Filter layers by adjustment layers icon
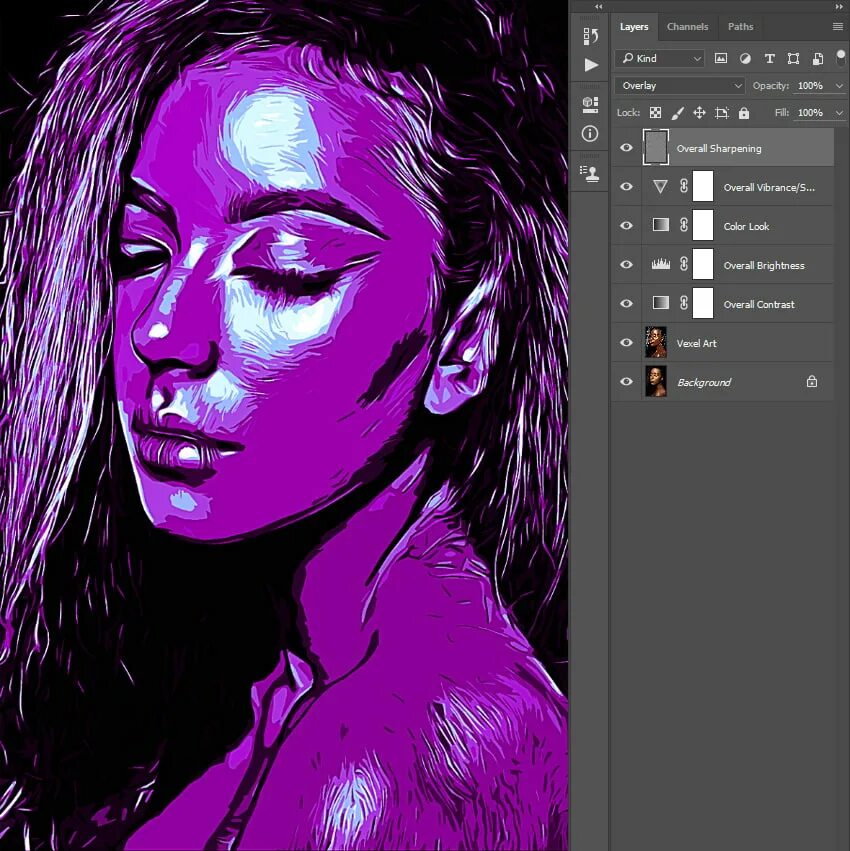Screen dimensions: 850x851 (745, 59)
